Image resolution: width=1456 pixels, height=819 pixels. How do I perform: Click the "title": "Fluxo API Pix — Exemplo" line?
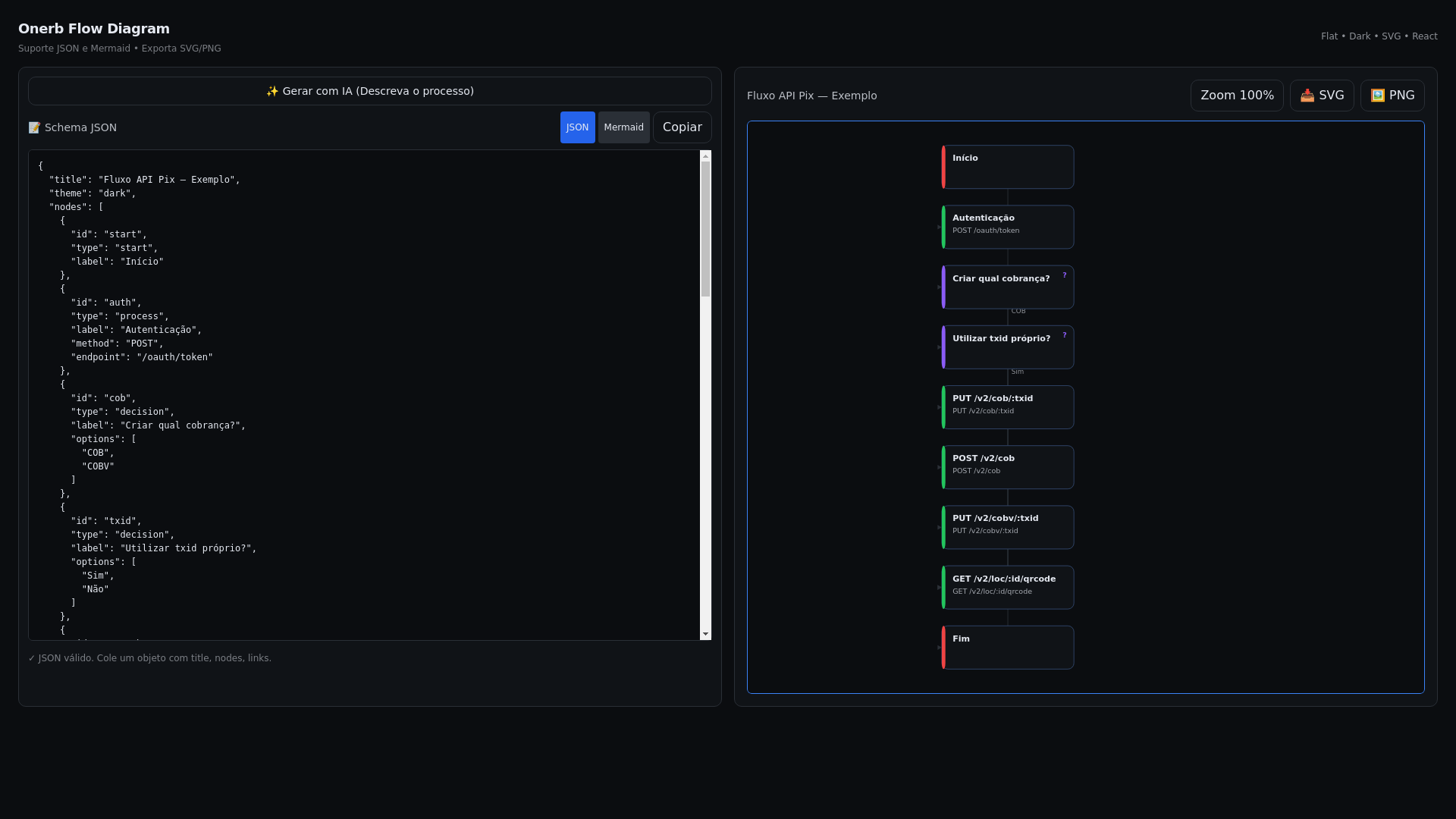[145, 180]
